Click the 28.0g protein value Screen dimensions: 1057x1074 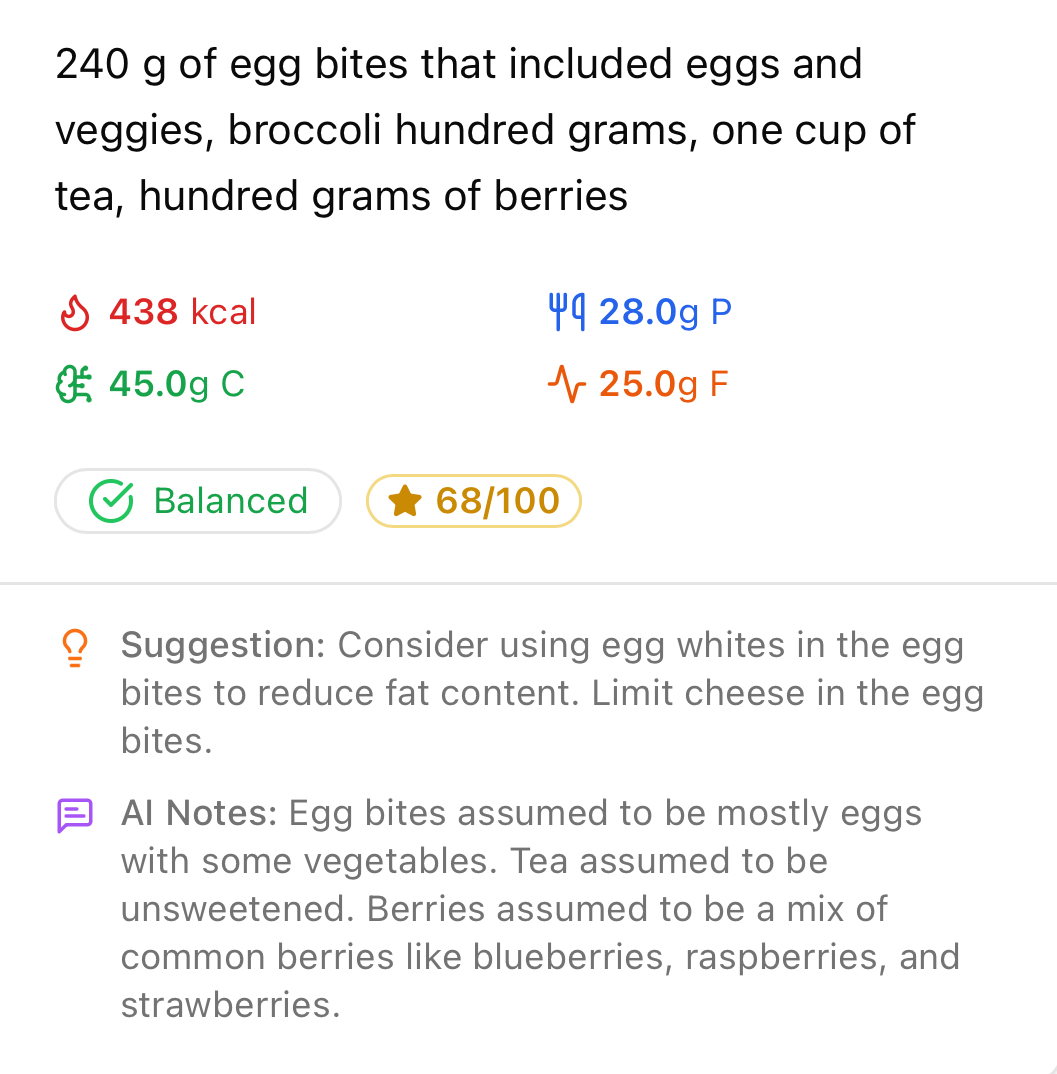(x=664, y=311)
